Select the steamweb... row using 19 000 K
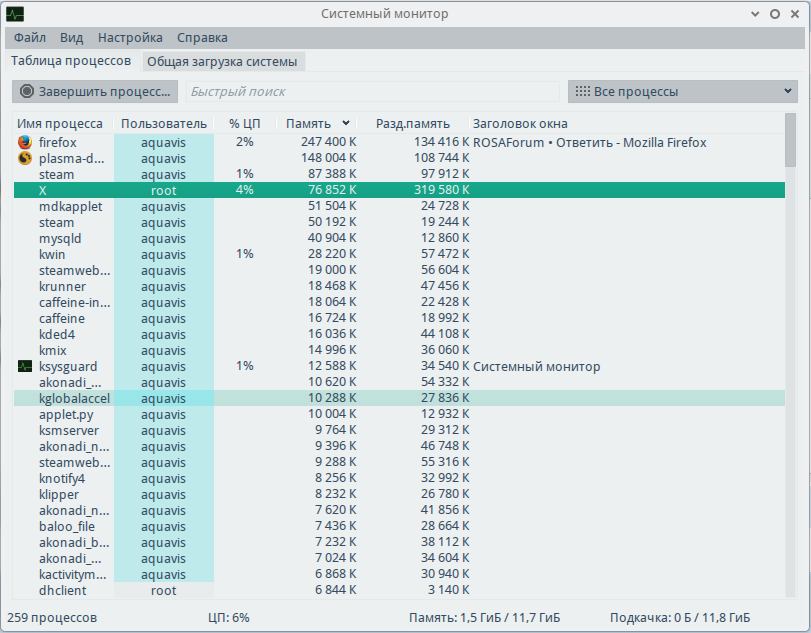 pyautogui.click(x=399, y=270)
